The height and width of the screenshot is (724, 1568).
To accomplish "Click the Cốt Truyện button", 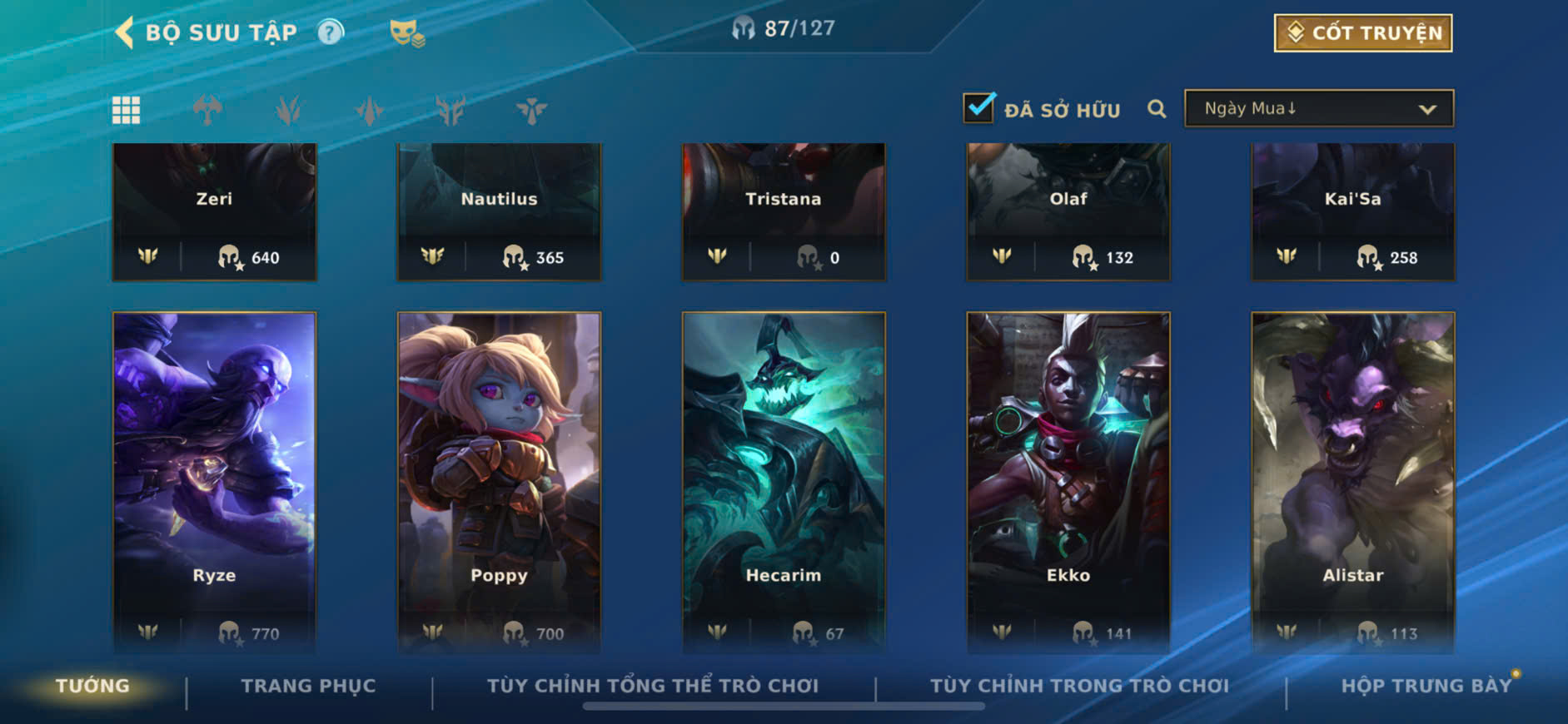I will point(1363,32).
